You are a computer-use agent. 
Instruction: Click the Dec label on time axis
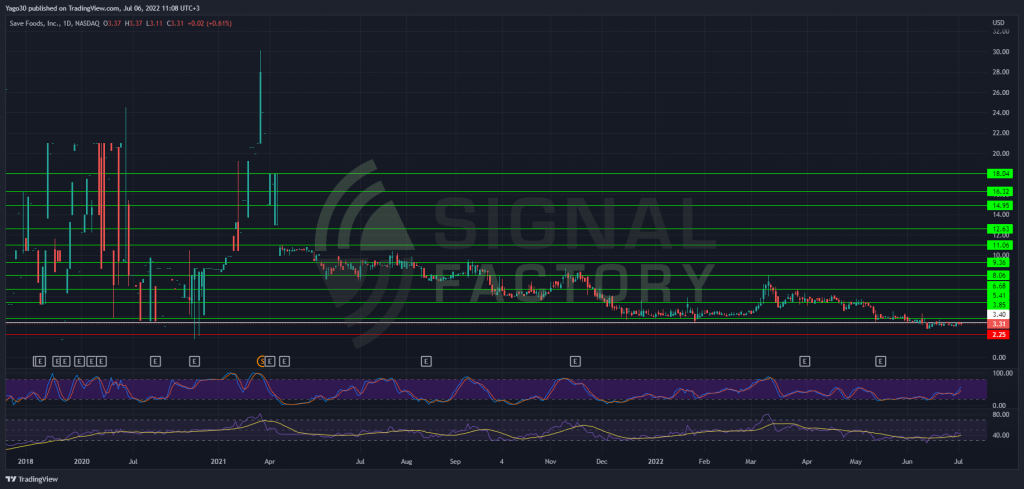601,462
